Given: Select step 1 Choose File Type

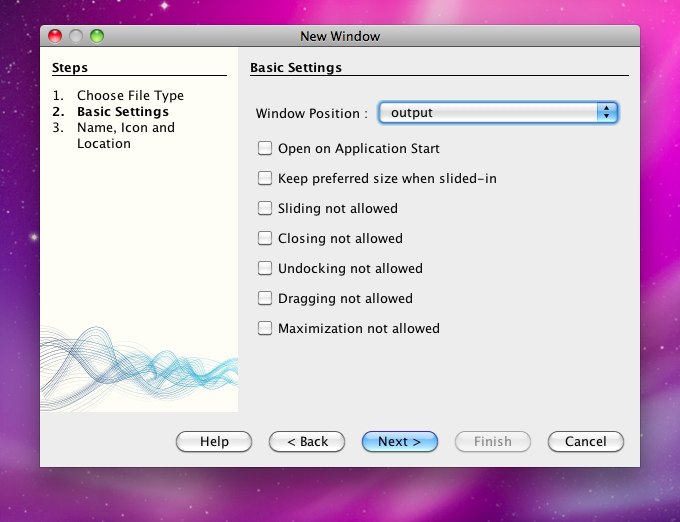Looking at the screenshot, I should [x=130, y=95].
